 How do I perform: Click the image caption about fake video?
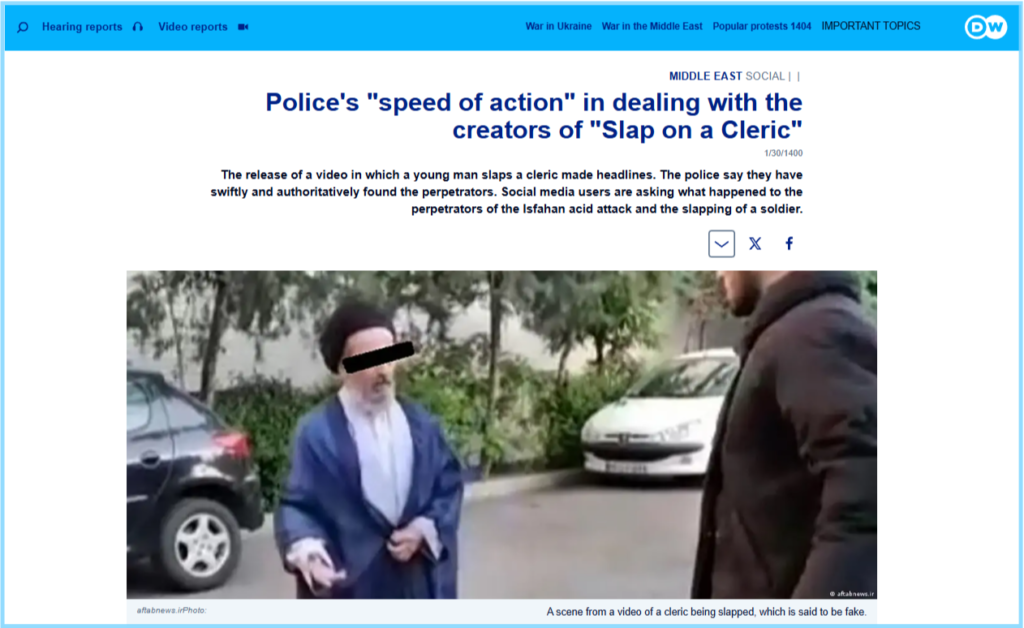[705, 611]
